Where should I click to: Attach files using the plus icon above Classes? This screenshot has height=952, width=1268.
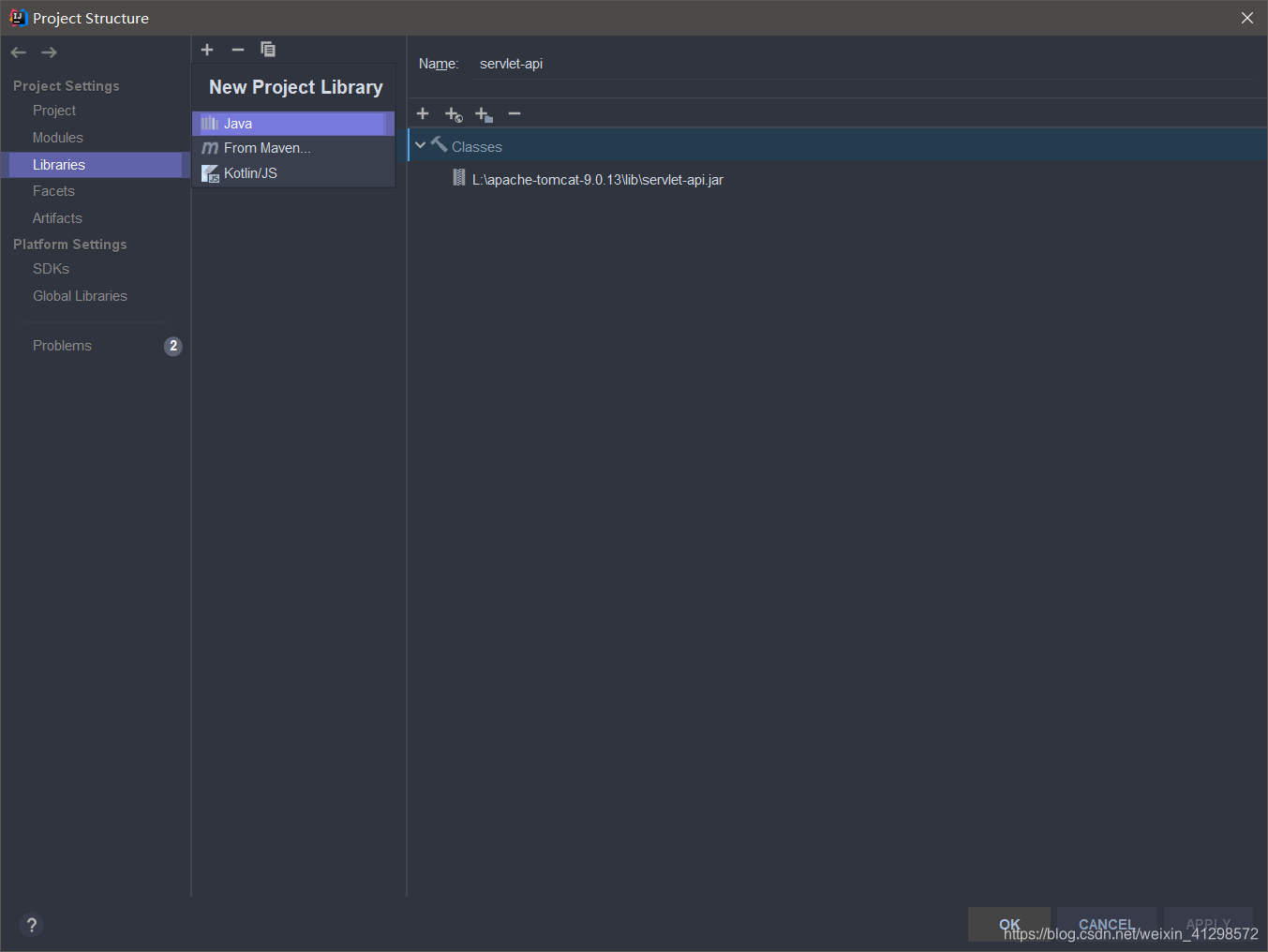(x=423, y=113)
